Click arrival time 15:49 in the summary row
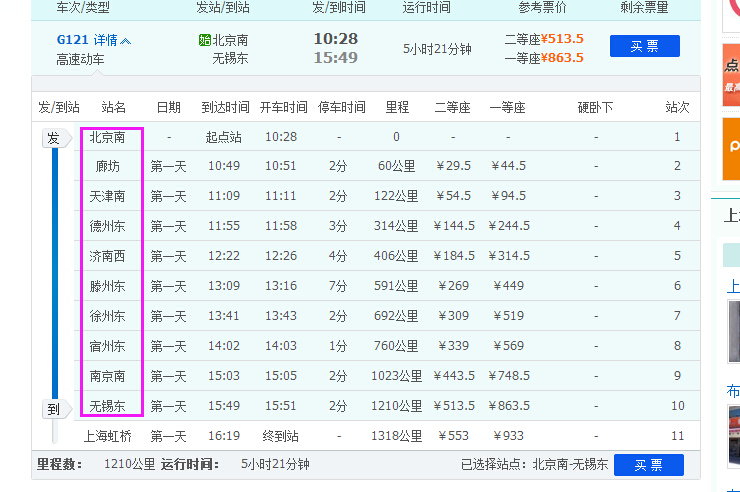The image size is (740, 492). 336,58
